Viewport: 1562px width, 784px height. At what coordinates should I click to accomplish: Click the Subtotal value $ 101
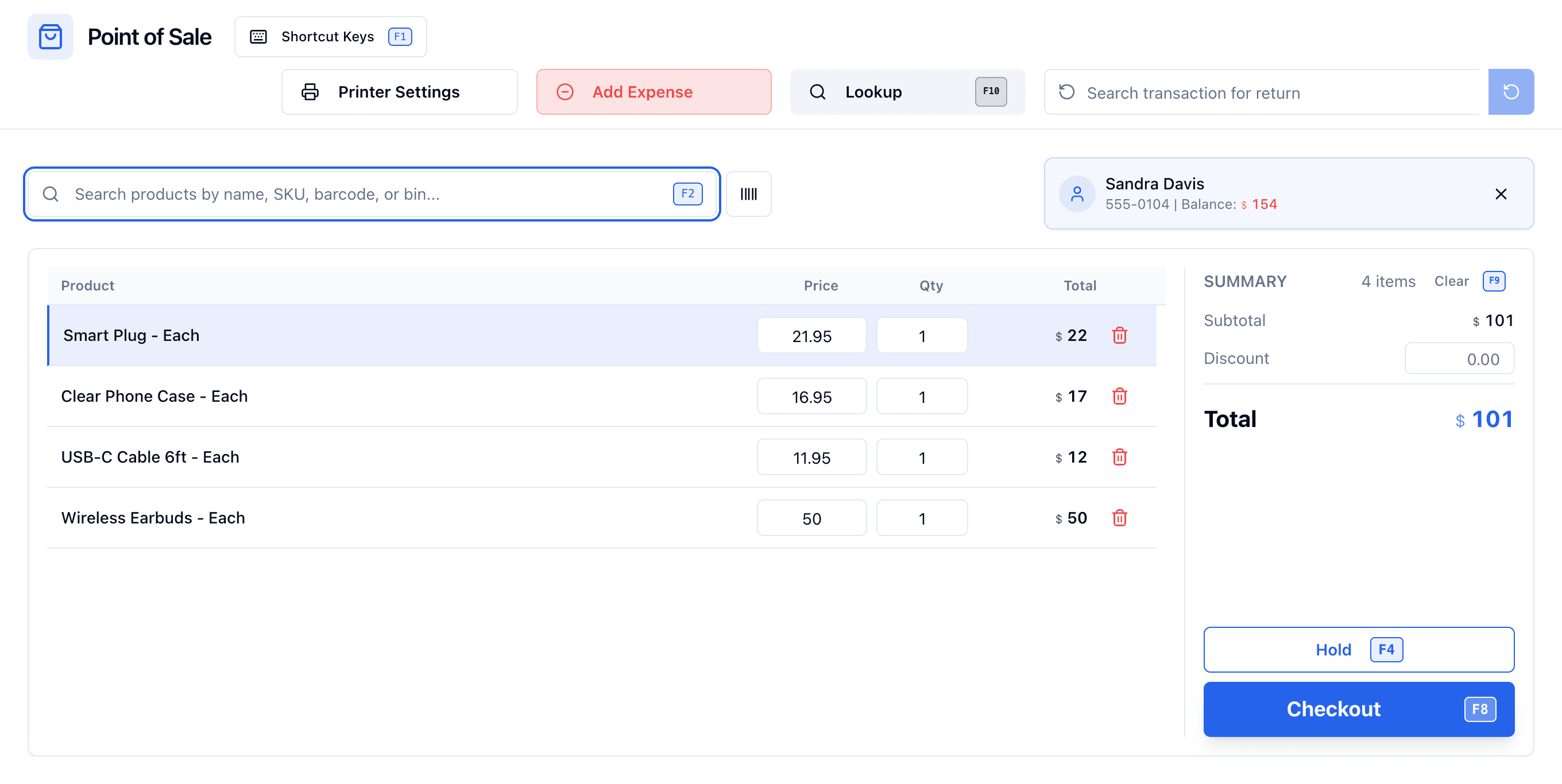tap(1493, 320)
